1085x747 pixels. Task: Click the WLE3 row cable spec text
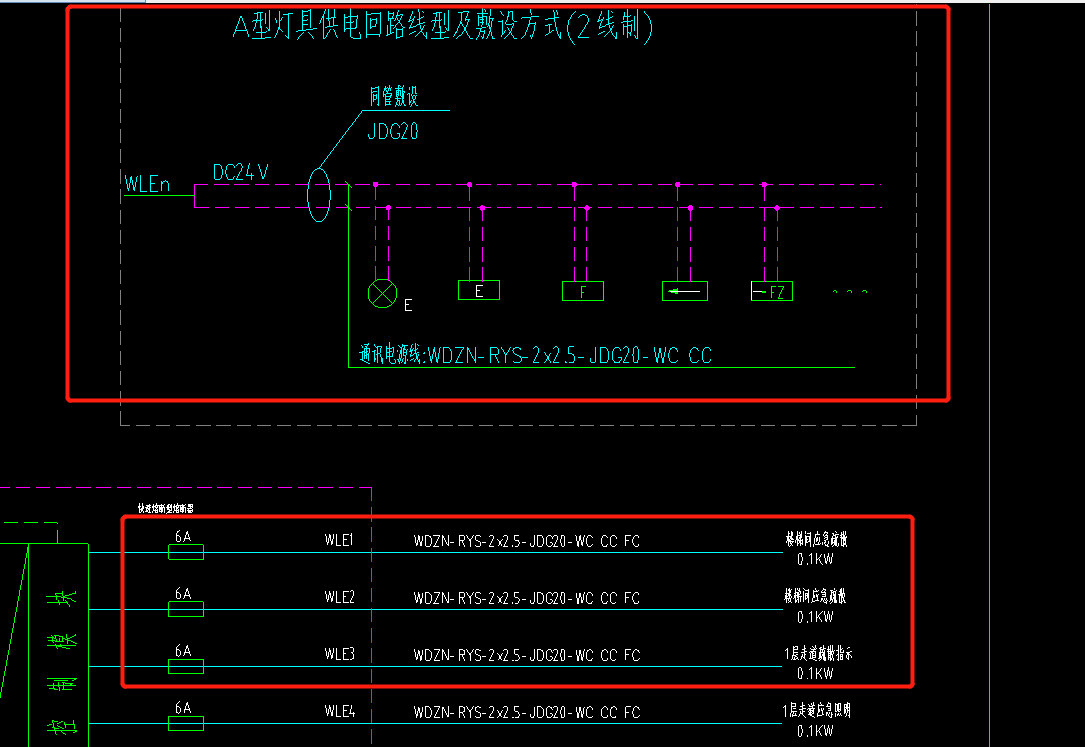(x=527, y=654)
